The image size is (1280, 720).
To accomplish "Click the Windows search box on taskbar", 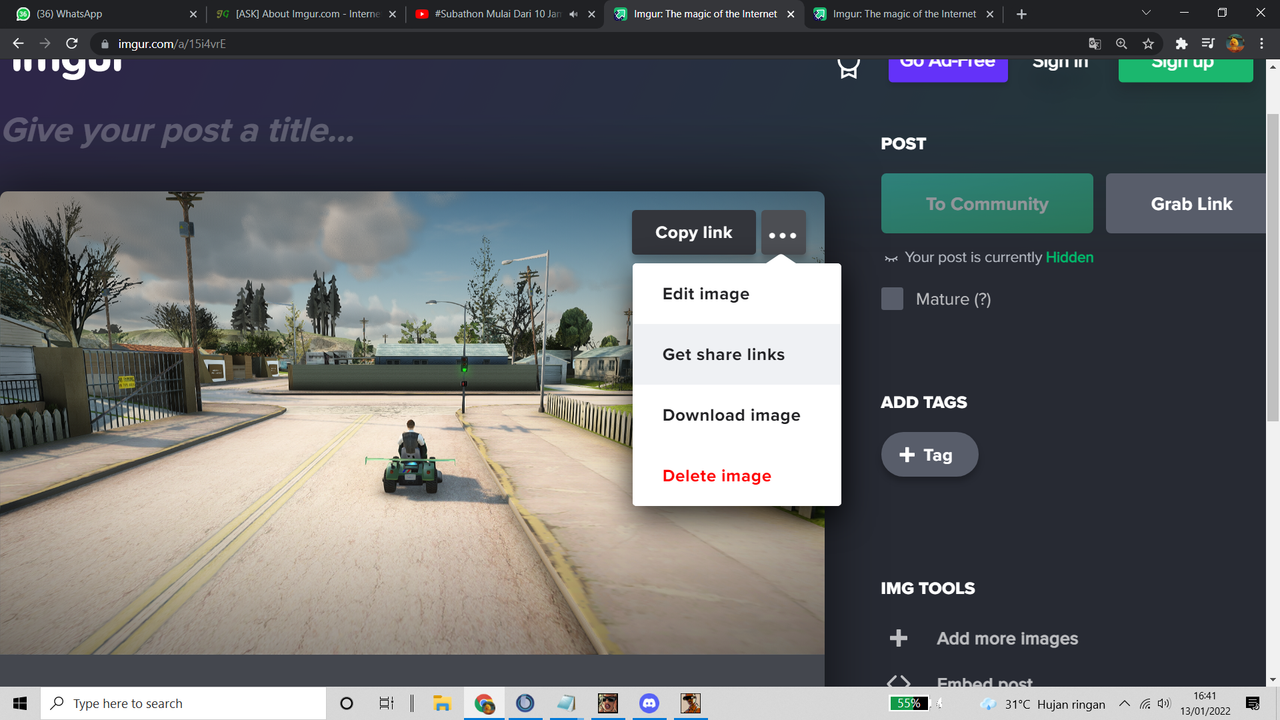I will (184, 703).
